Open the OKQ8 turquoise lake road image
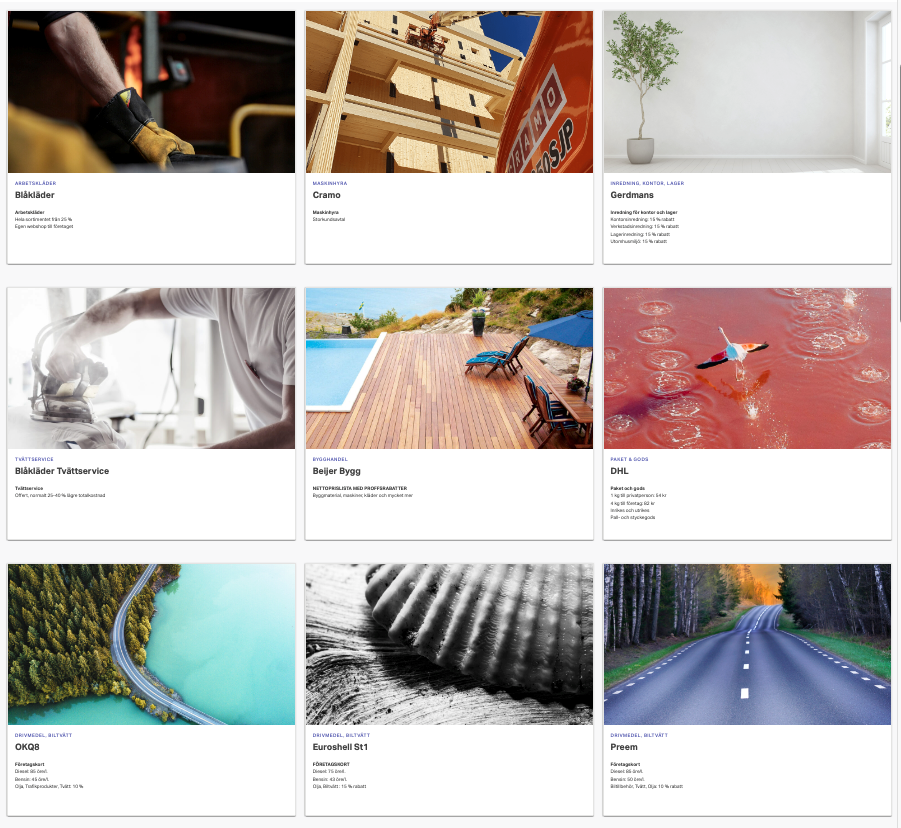Image resolution: width=901 pixels, height=828 pixels. point(151,644)
